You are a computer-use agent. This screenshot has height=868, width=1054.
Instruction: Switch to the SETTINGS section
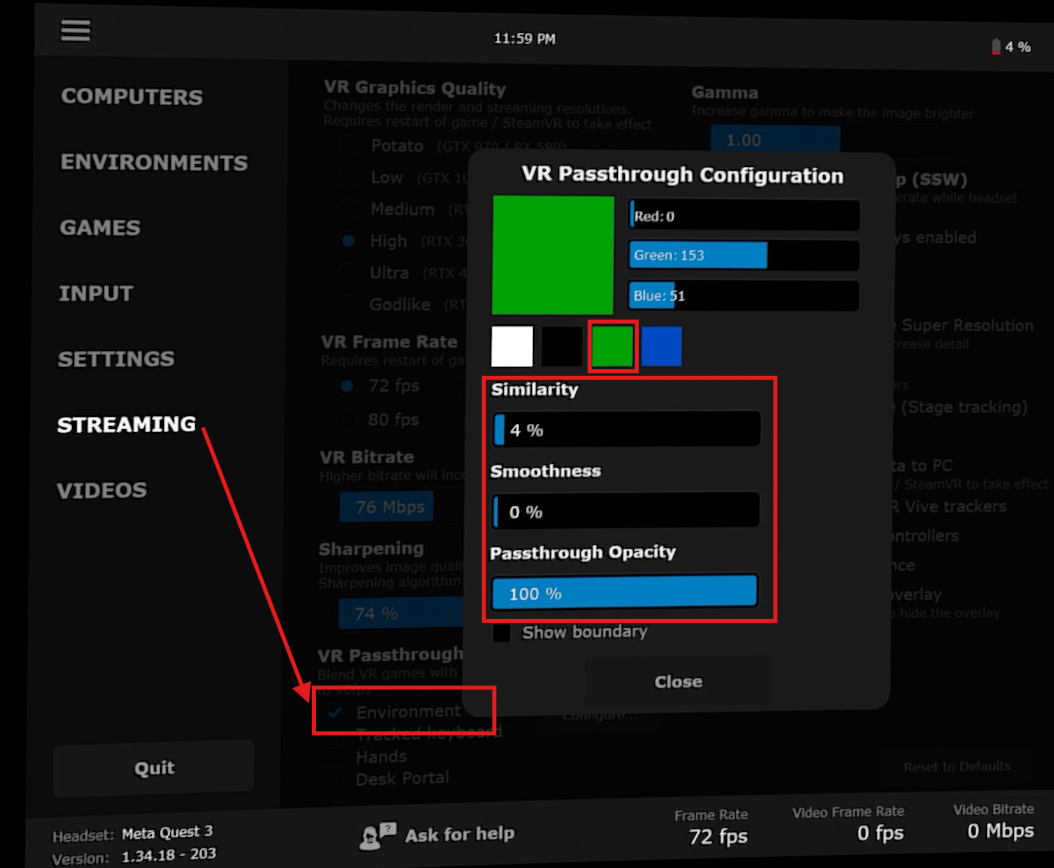tap(116, 359)
